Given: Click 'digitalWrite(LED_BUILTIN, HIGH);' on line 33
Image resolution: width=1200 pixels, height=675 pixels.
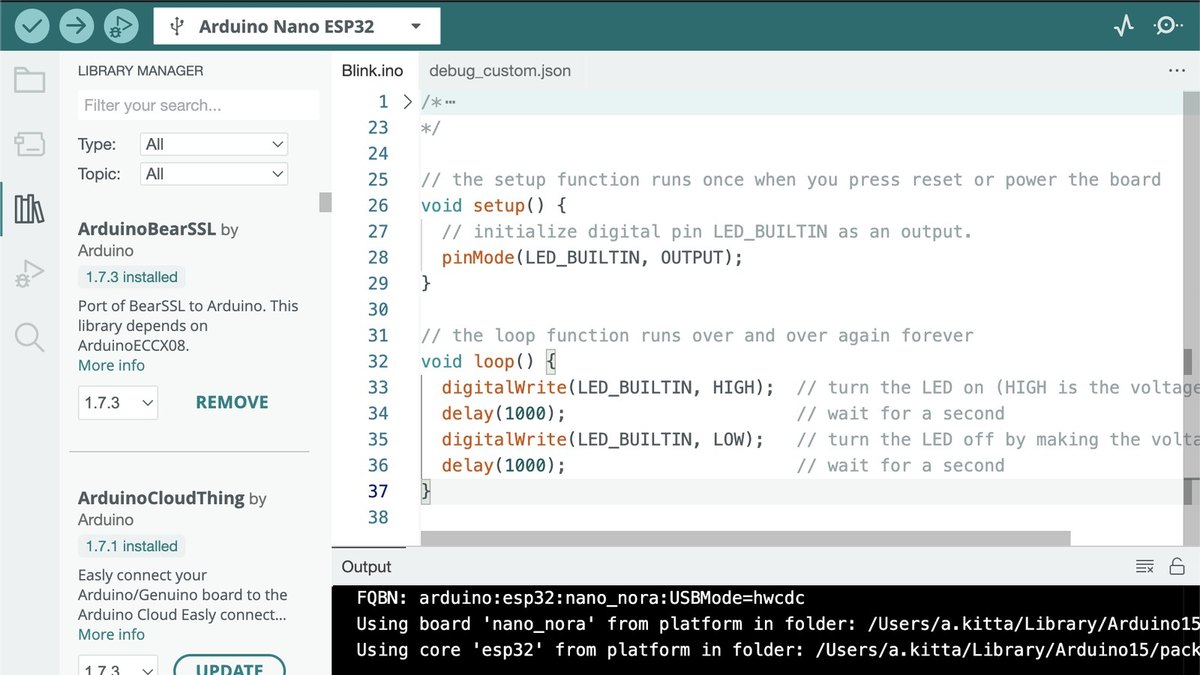Looking at the screenshot, I should (608, 388).
